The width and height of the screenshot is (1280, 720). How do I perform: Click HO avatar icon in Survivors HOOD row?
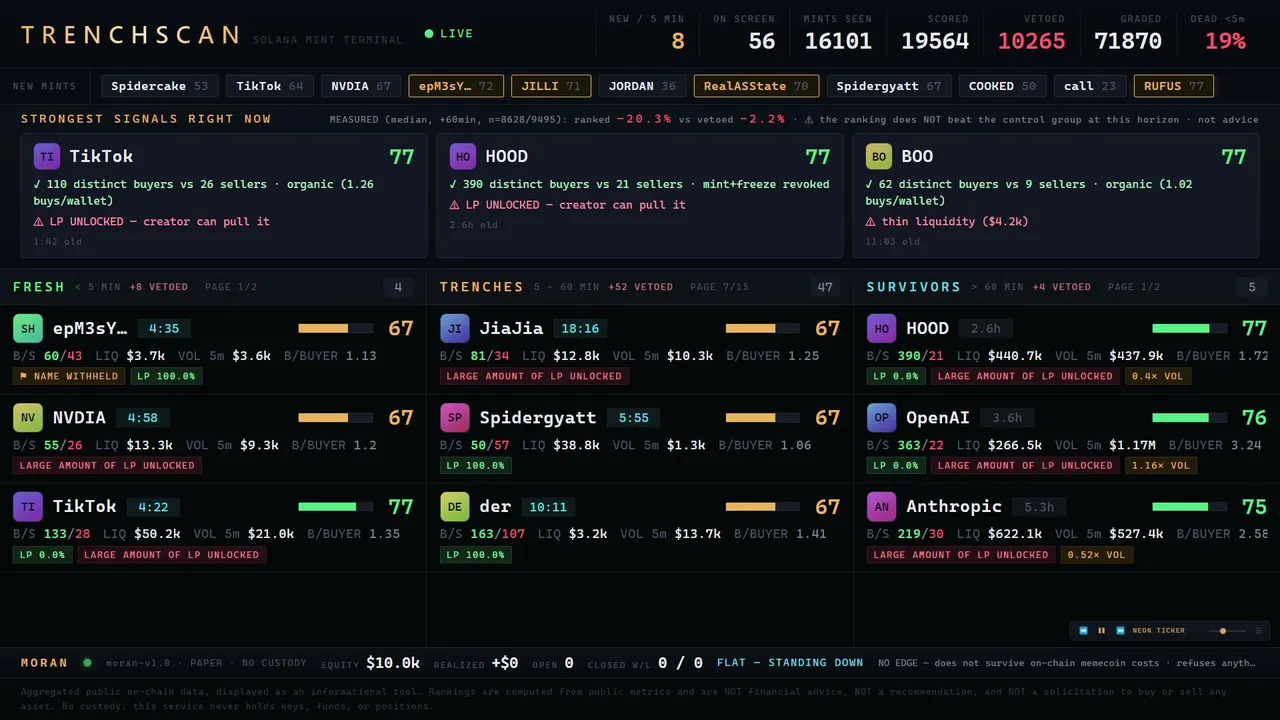point(882,328)
